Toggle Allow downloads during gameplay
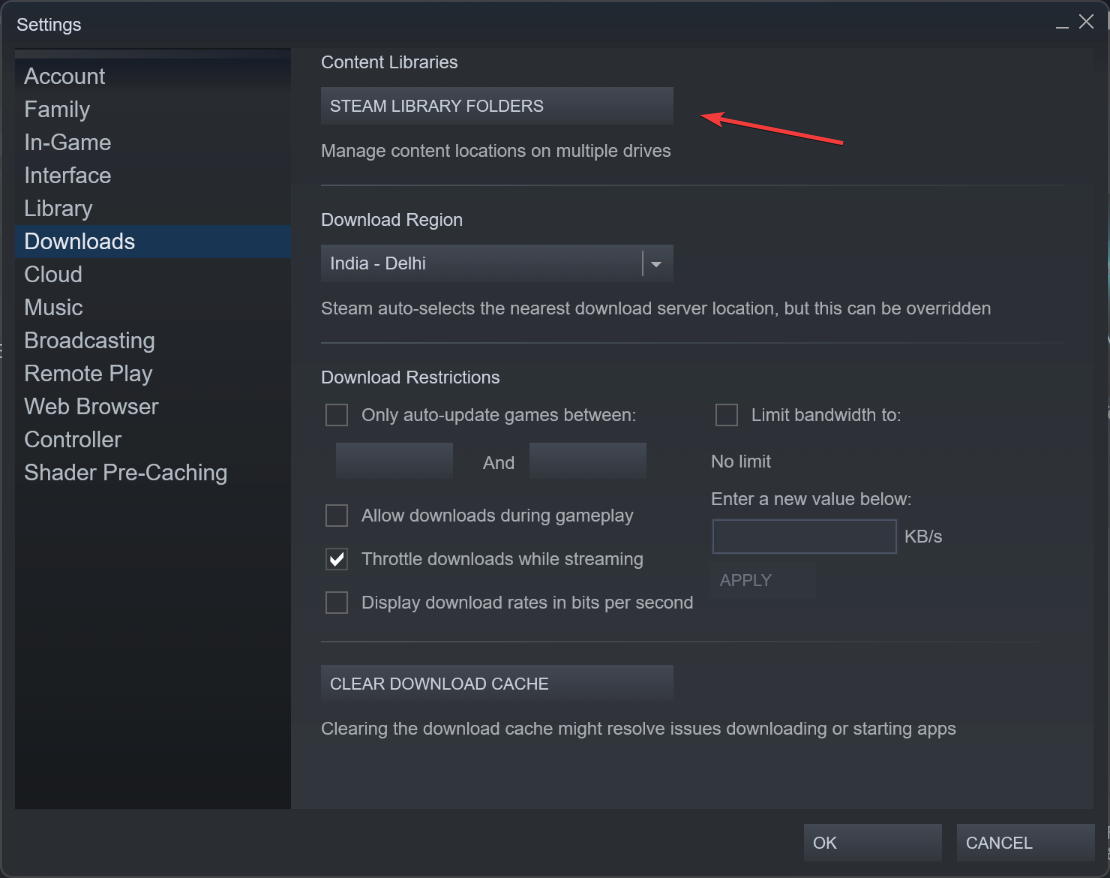Screen dimensions: 1110x878 click(336, 515)
